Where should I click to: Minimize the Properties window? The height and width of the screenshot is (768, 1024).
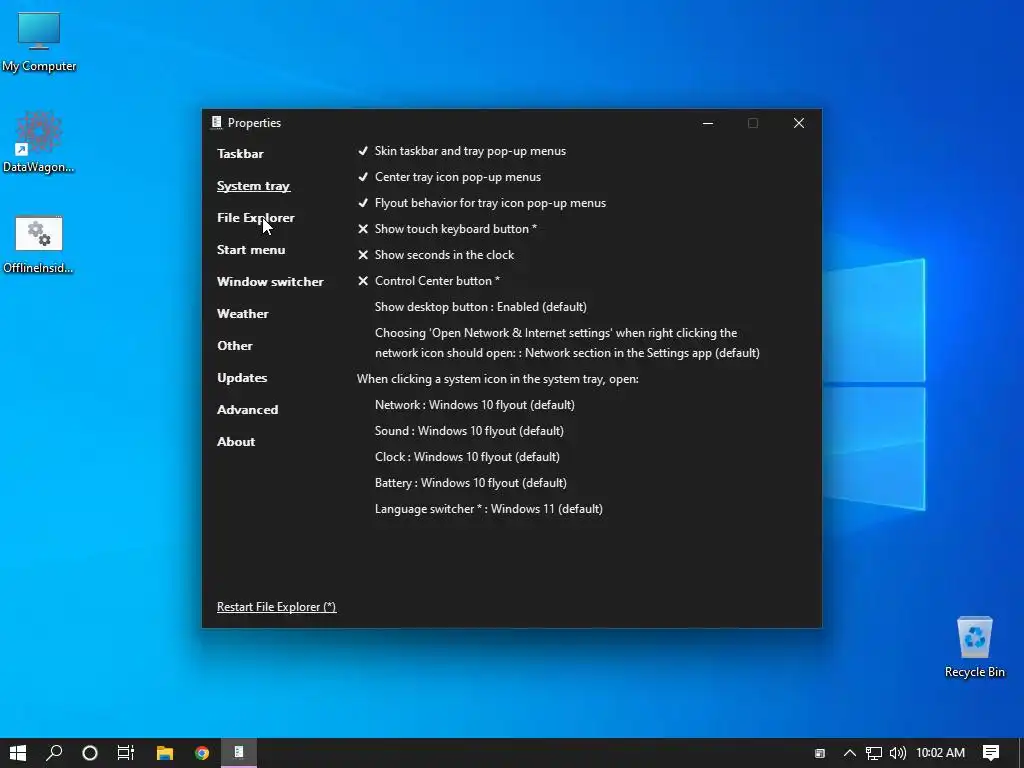click(708, 123)
